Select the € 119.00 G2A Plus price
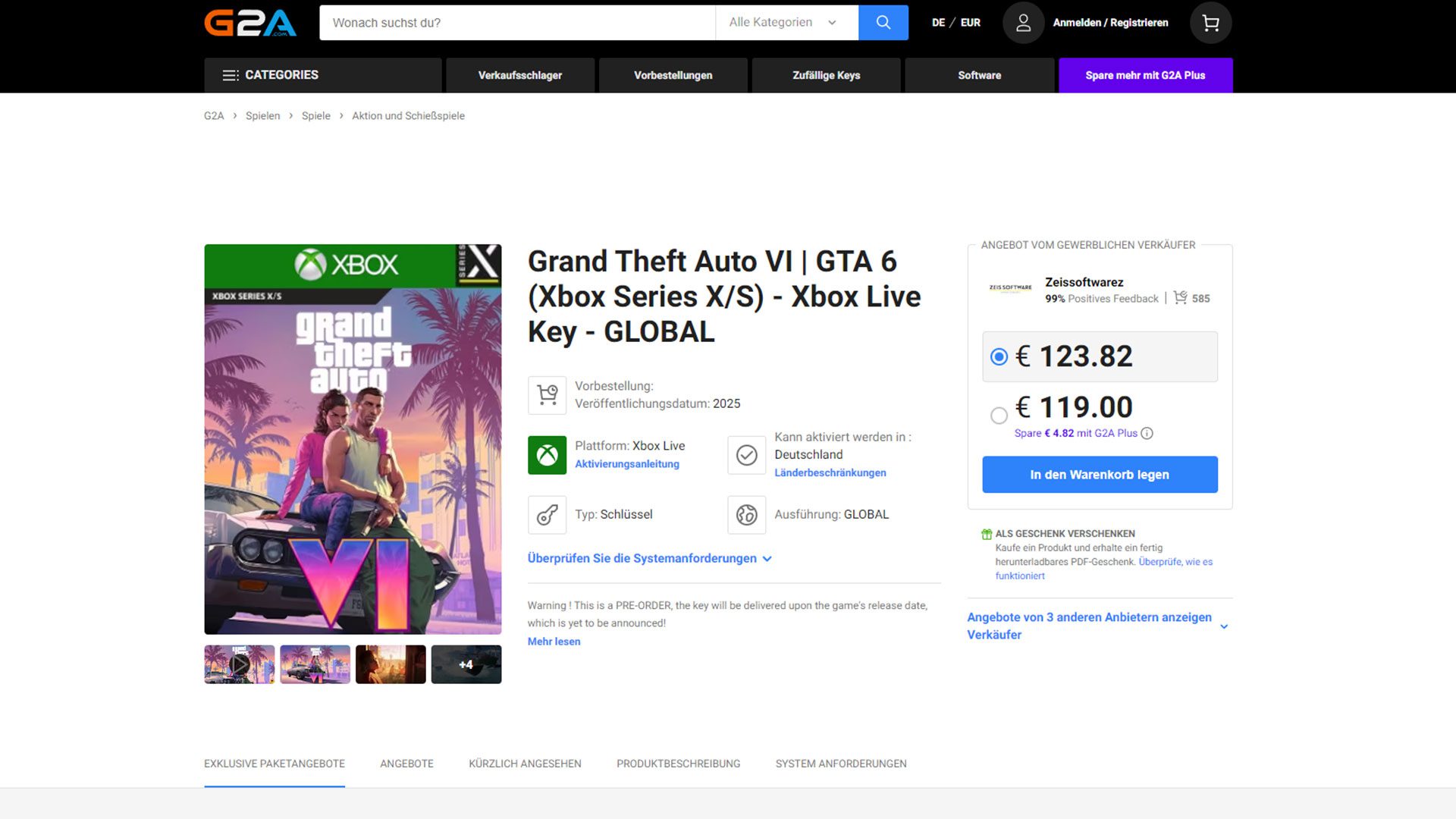This screenshot has width=1456, height=819. (x=999, y=415)
